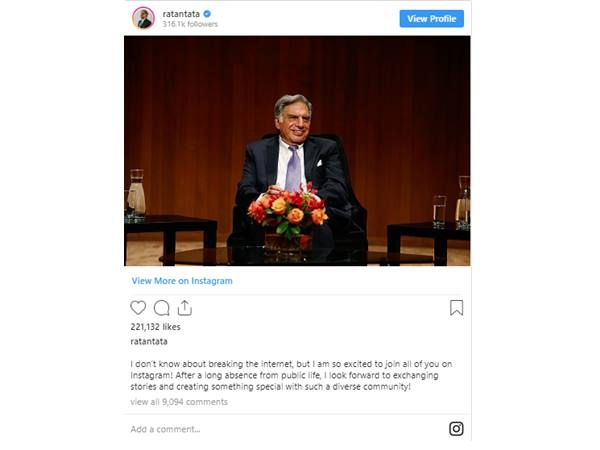600x450 pixels.
Task: Like the post with the heart icon
Action: pos(139,308)
